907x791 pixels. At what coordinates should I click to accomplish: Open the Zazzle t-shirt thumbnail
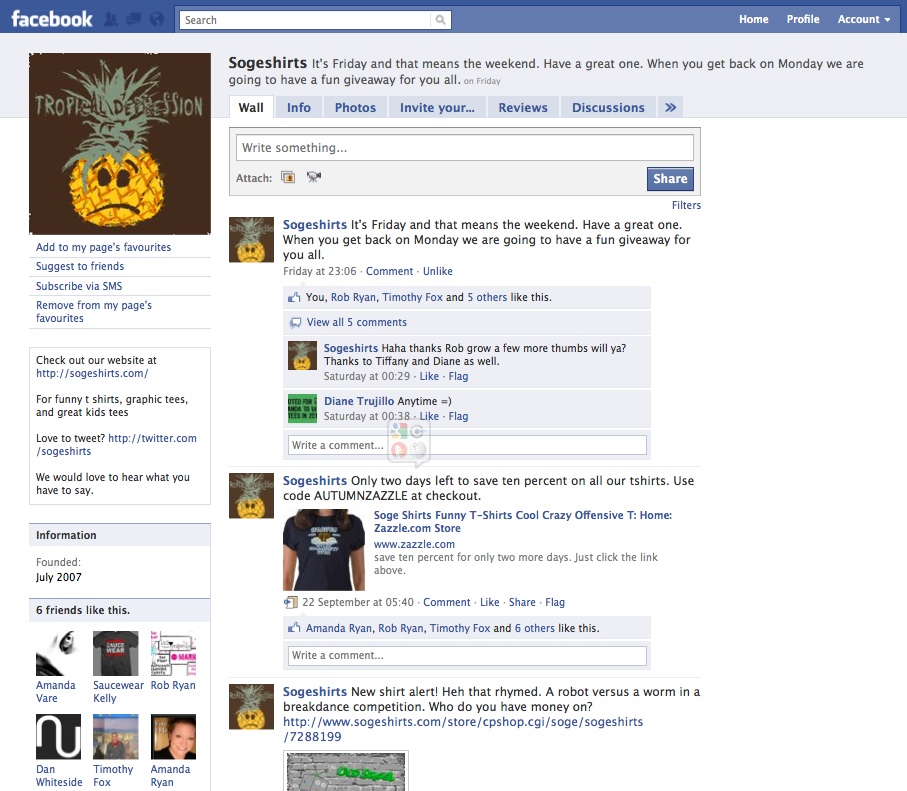[324, 550]
